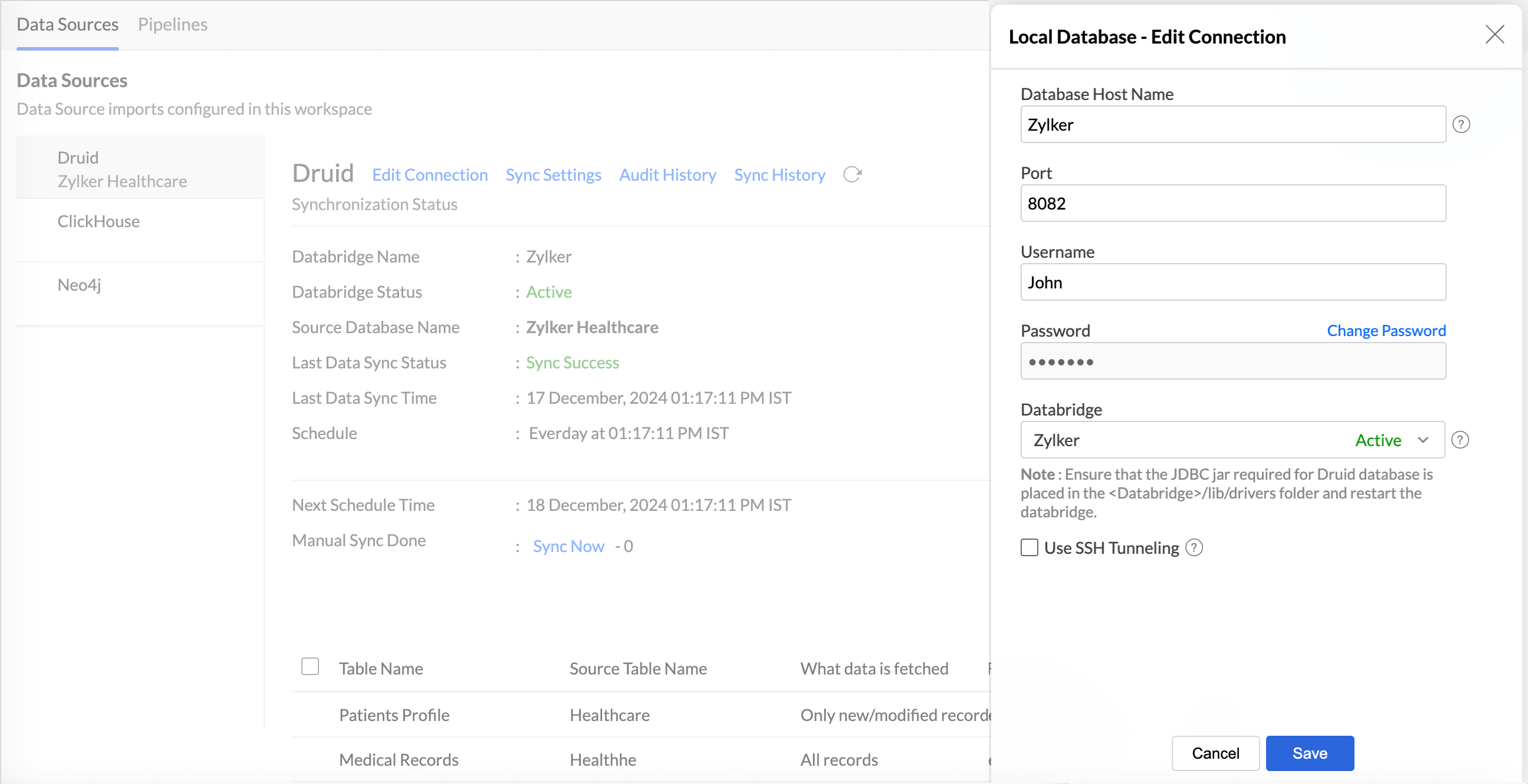Close the Edit Connection panel

tap(1494, 34)
